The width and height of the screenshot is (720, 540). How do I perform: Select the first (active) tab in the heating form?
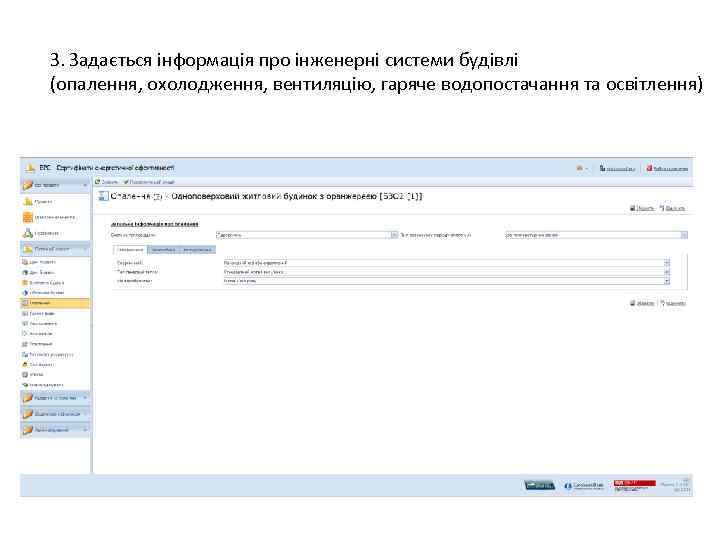point(130,250)
